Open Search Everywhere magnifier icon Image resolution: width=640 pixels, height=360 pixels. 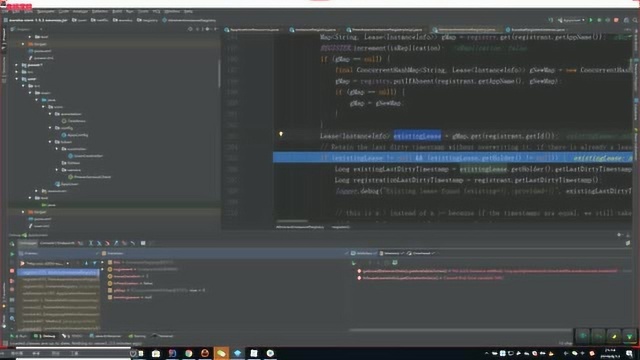(635, 20)
